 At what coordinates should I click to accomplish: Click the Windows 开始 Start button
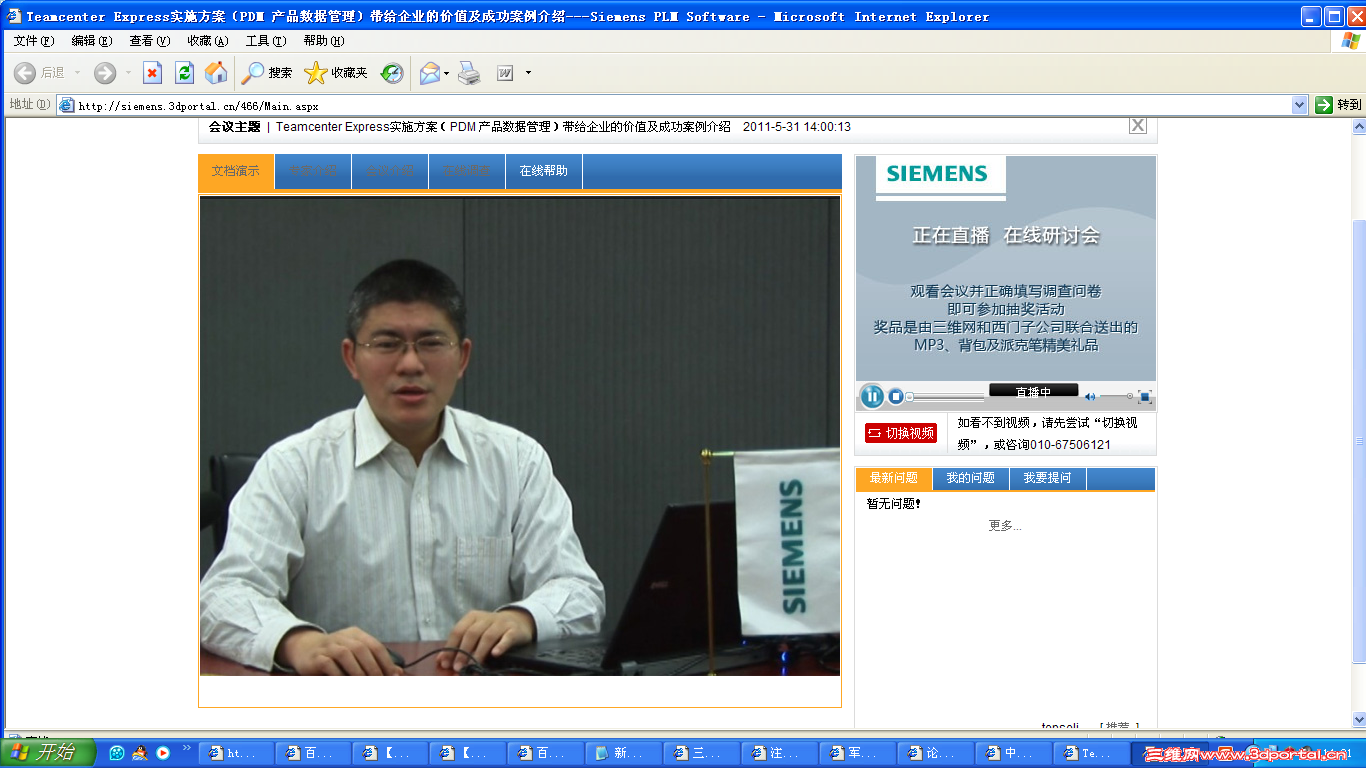pos(48,753)
